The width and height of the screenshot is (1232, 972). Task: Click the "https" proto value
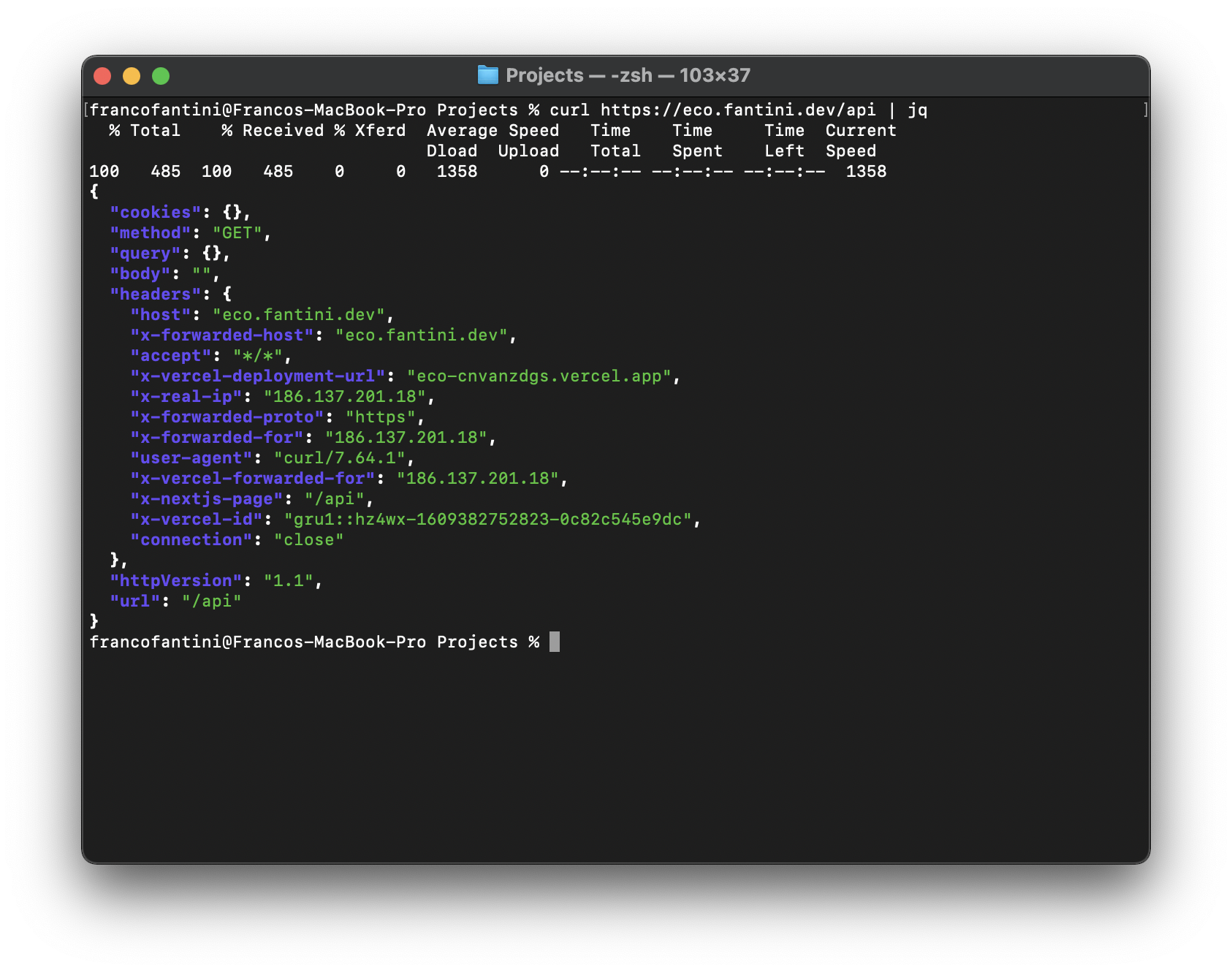pyautogui.click(x=380, y=417)
